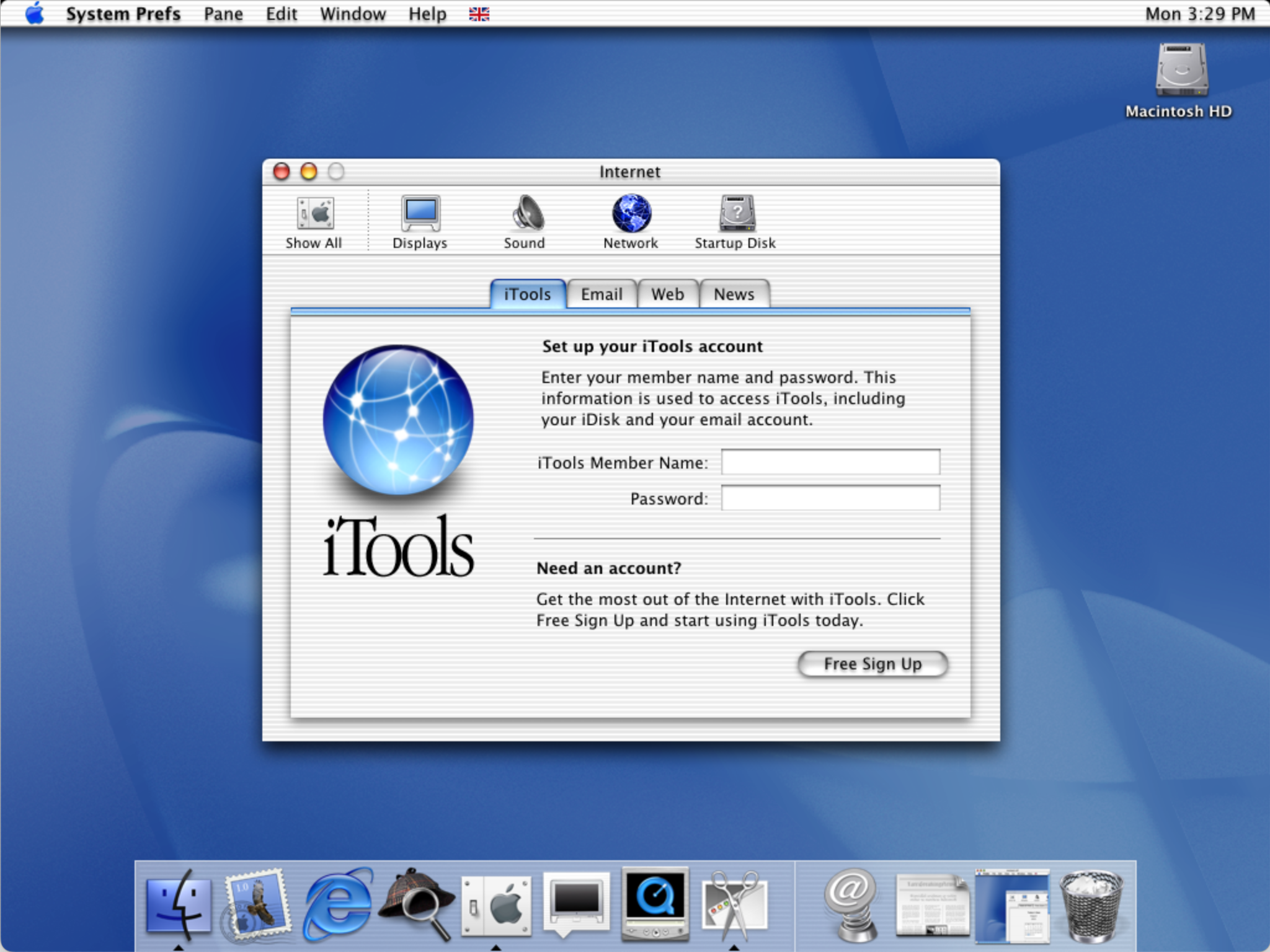Launch Internet Explorer from the Dock
Image resolution: width=1270 pixels, height=952 pixels.
click(337, 904)
